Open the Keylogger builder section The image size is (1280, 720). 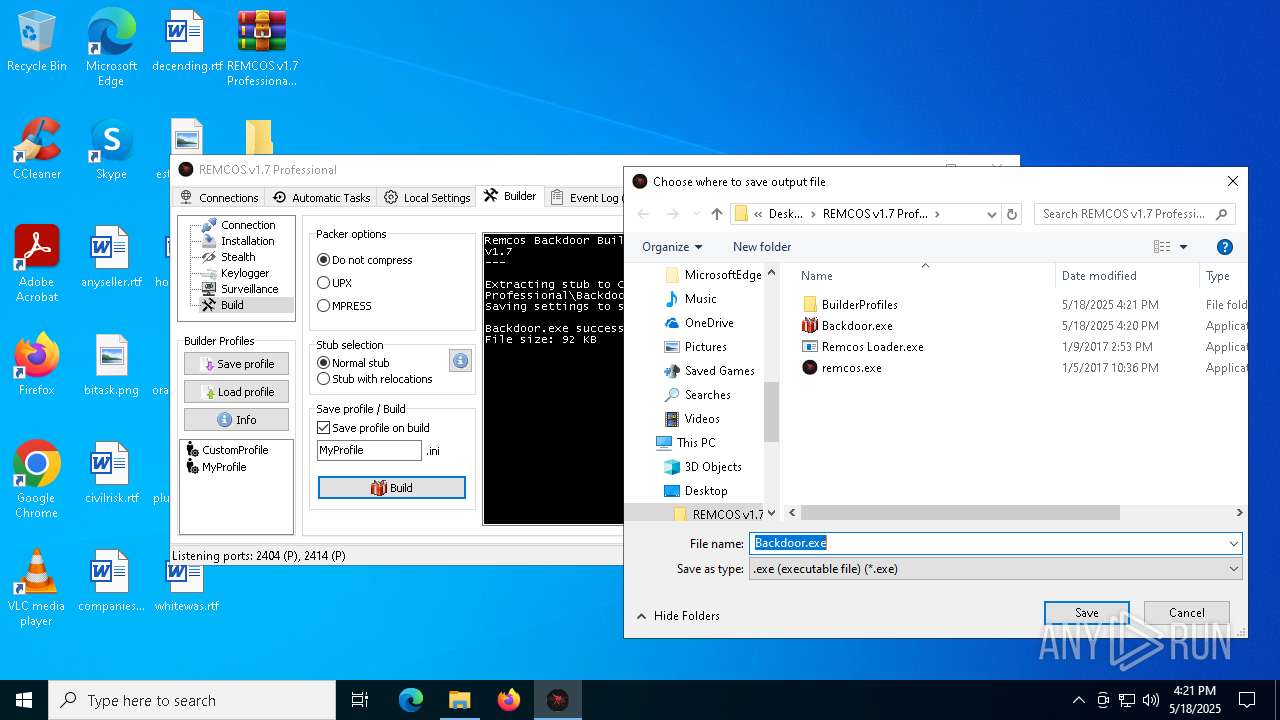[245, 273]
